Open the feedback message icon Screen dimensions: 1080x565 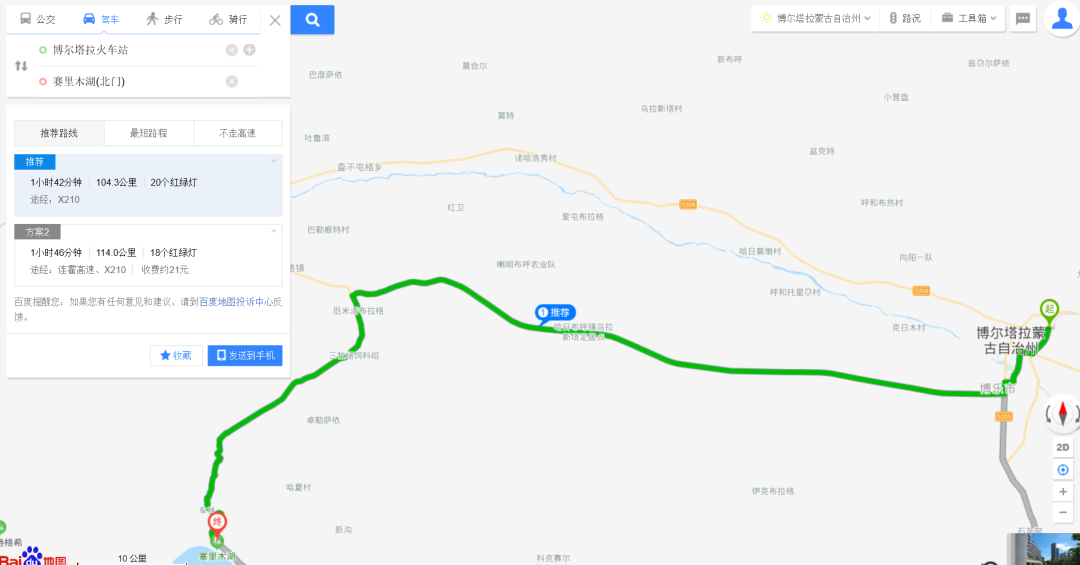1023,19
